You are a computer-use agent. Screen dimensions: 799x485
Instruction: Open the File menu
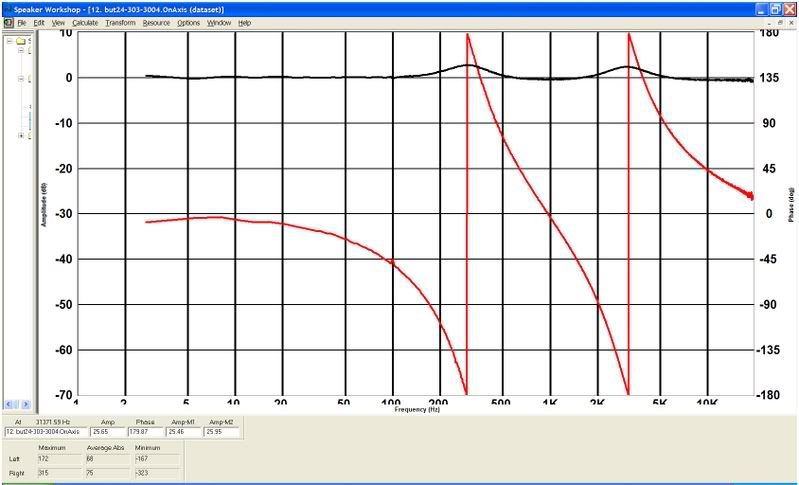(x=21, y=23)
